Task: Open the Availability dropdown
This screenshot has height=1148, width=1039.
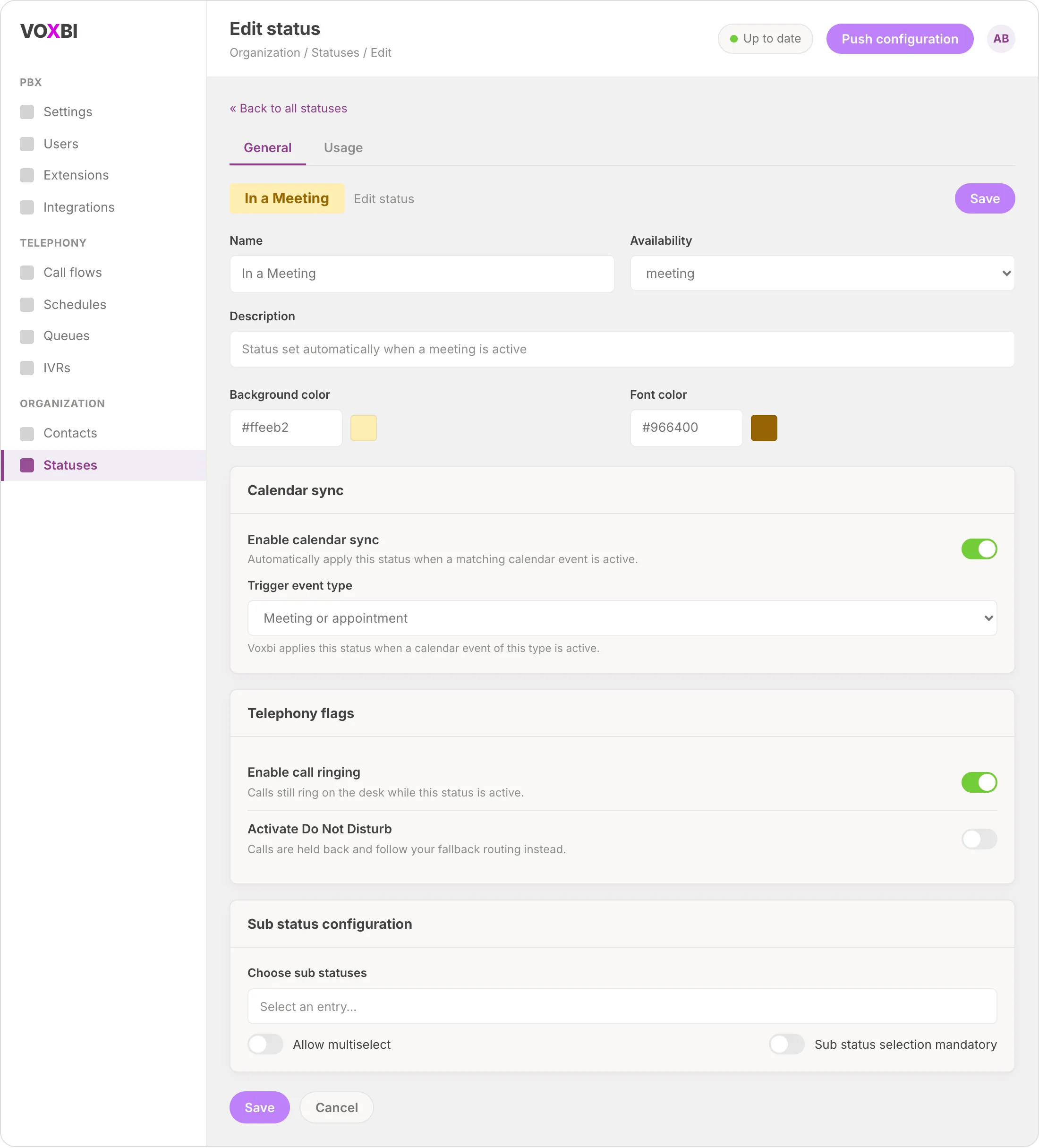Action: point(822,274)
